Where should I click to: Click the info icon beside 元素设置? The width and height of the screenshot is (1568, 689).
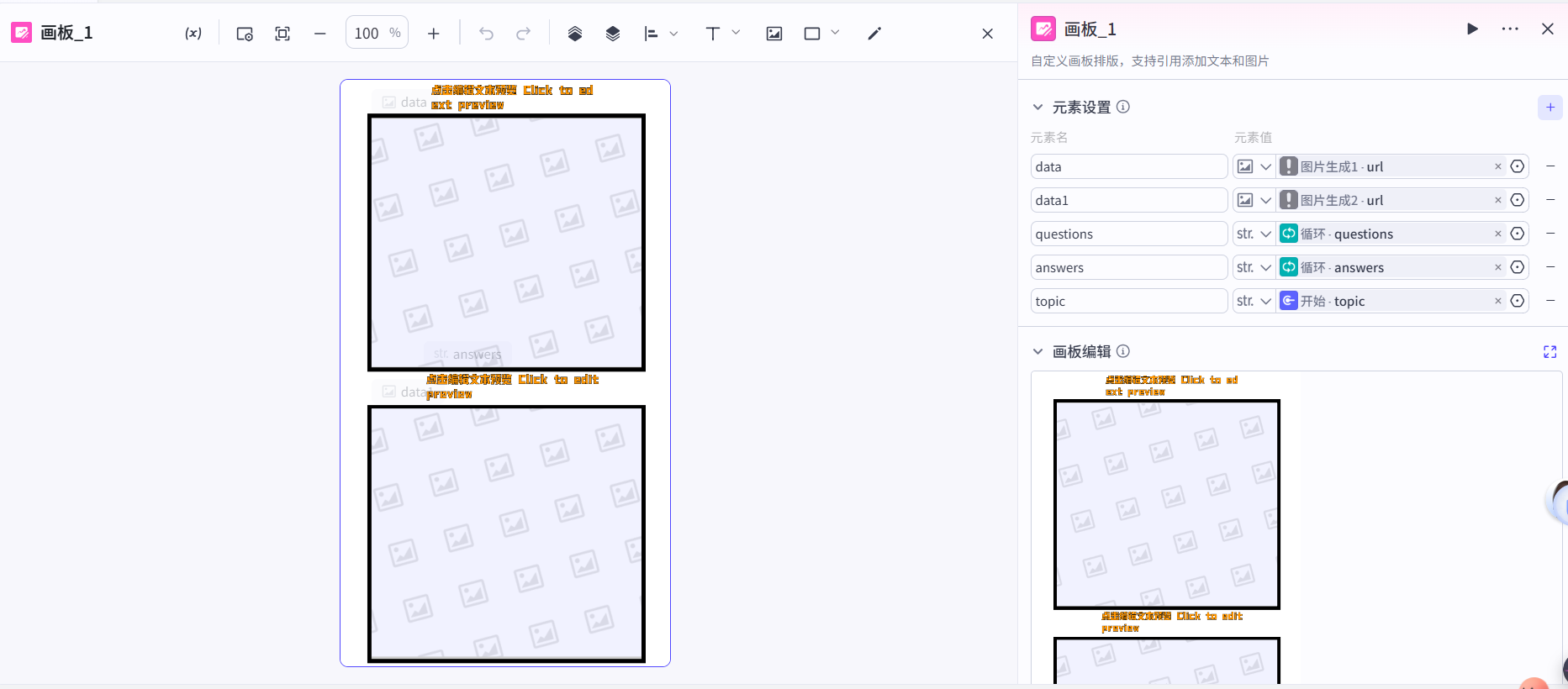1123,107
